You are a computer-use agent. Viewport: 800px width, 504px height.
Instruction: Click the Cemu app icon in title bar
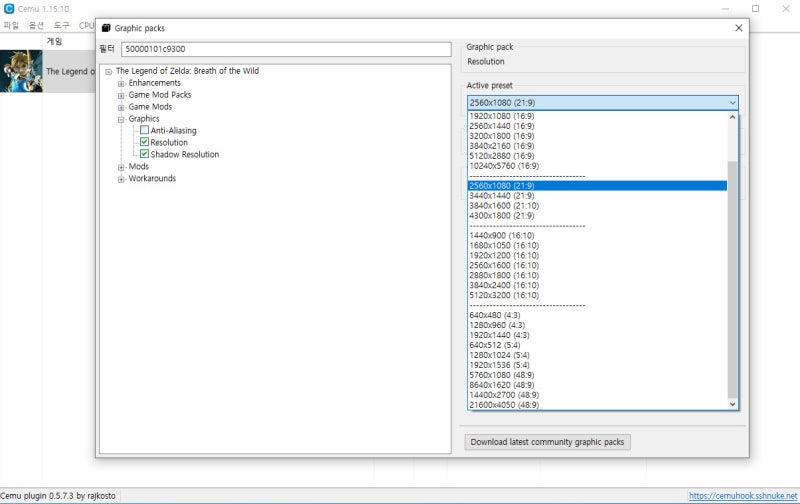click(9, 9)
